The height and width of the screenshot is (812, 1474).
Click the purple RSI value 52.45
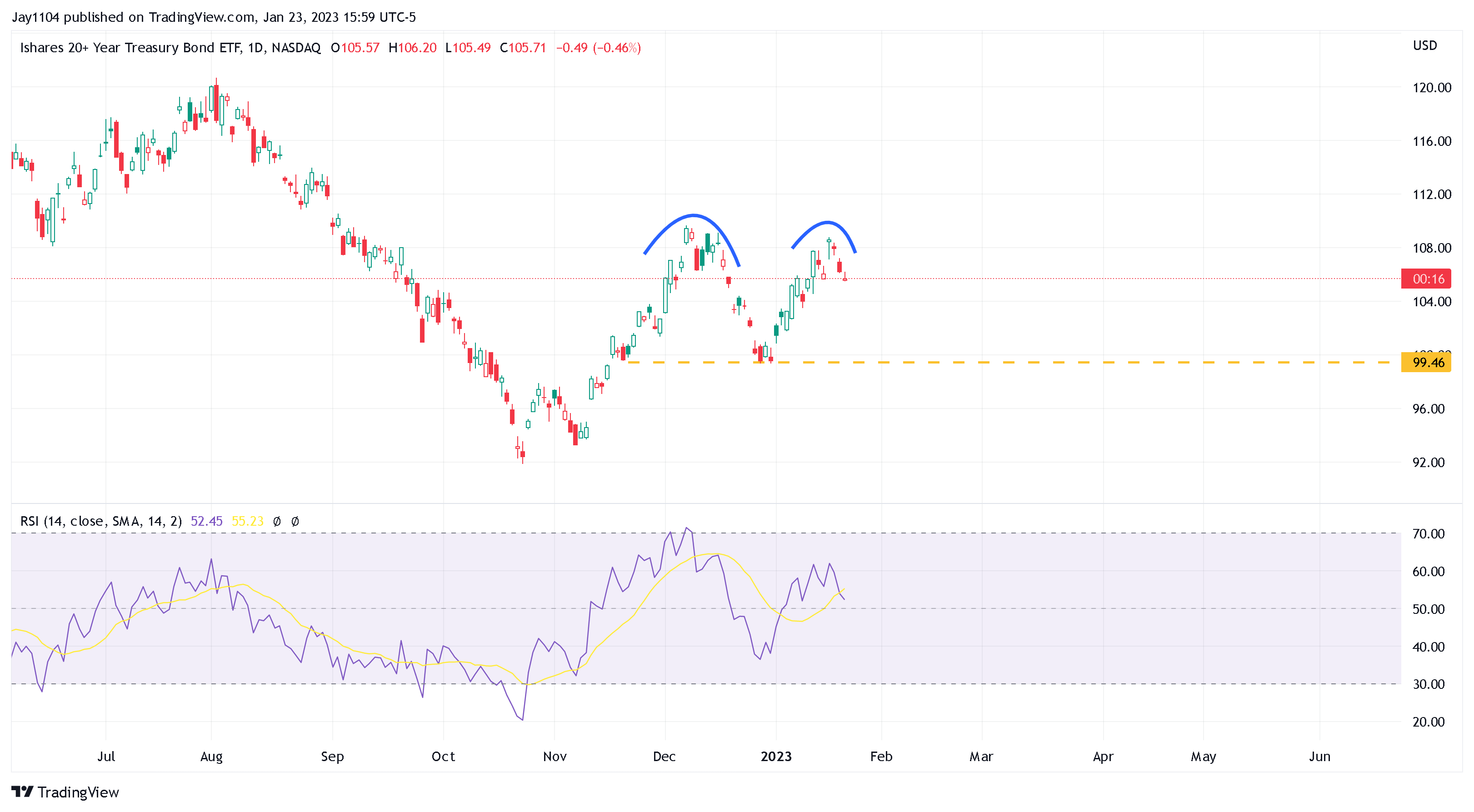pos(206,521)
